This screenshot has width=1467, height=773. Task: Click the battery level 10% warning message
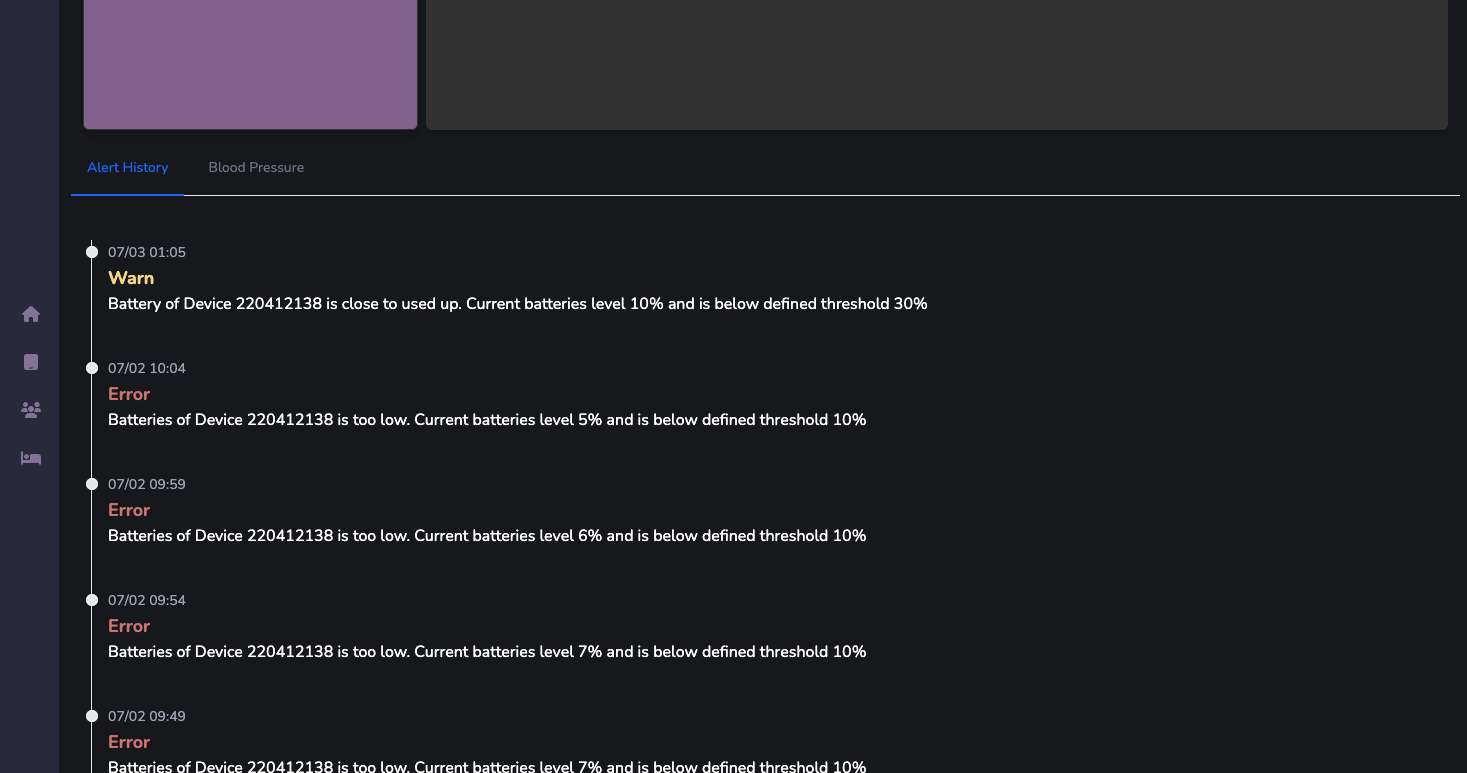pos(517,304)
